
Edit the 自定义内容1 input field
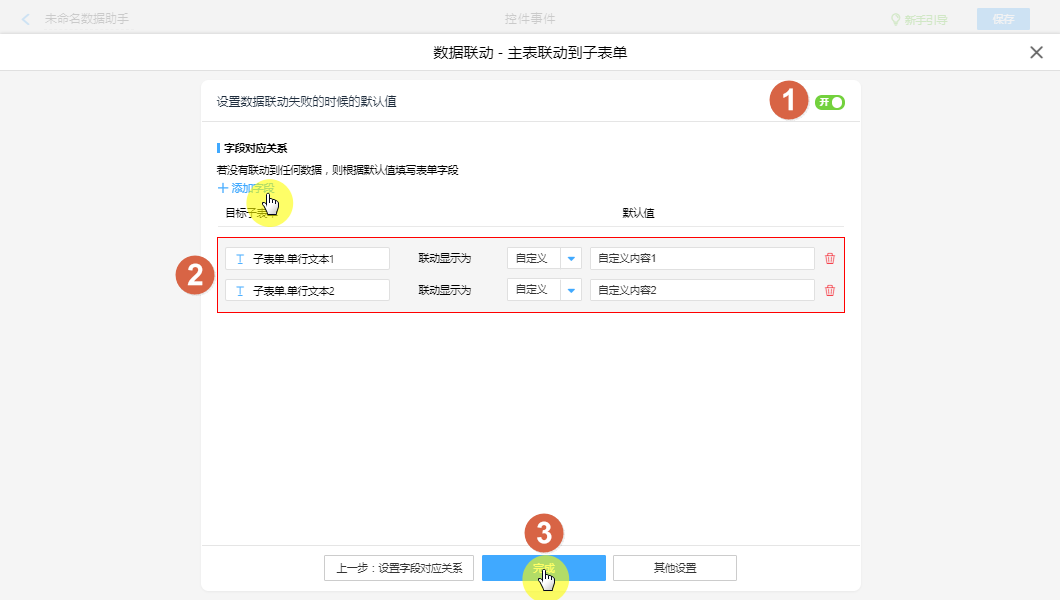click(701, 259)
